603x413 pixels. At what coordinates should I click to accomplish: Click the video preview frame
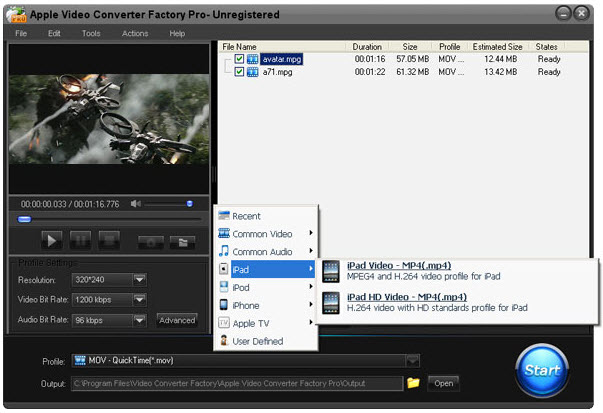[x=109, y=119]
